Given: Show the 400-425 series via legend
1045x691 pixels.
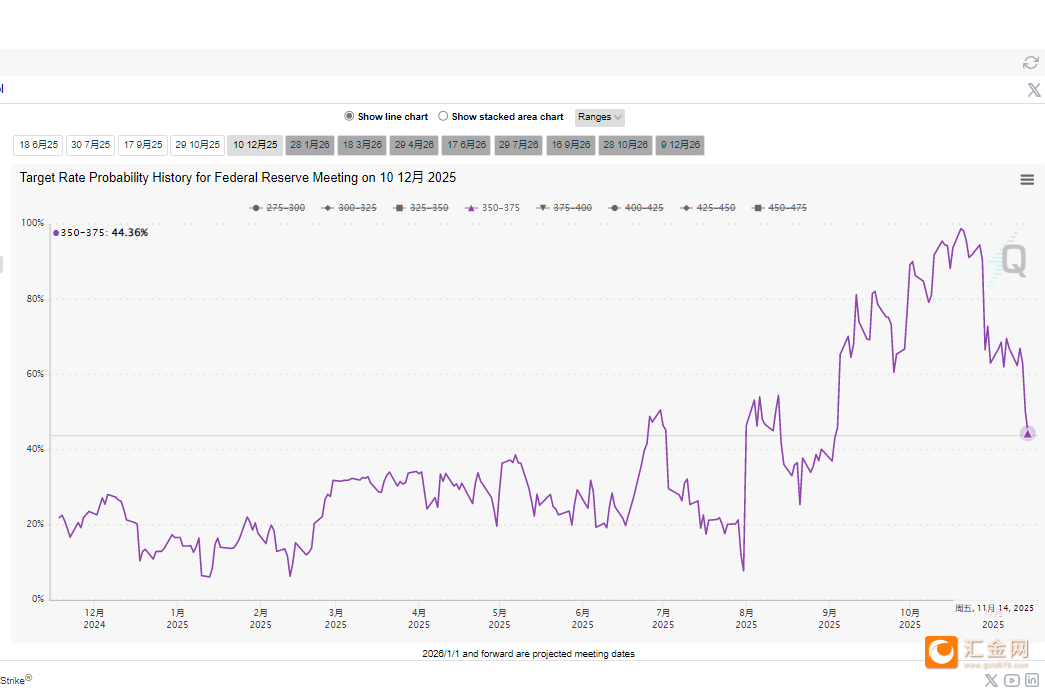Looking at the screenshot, I should (636, 208).
